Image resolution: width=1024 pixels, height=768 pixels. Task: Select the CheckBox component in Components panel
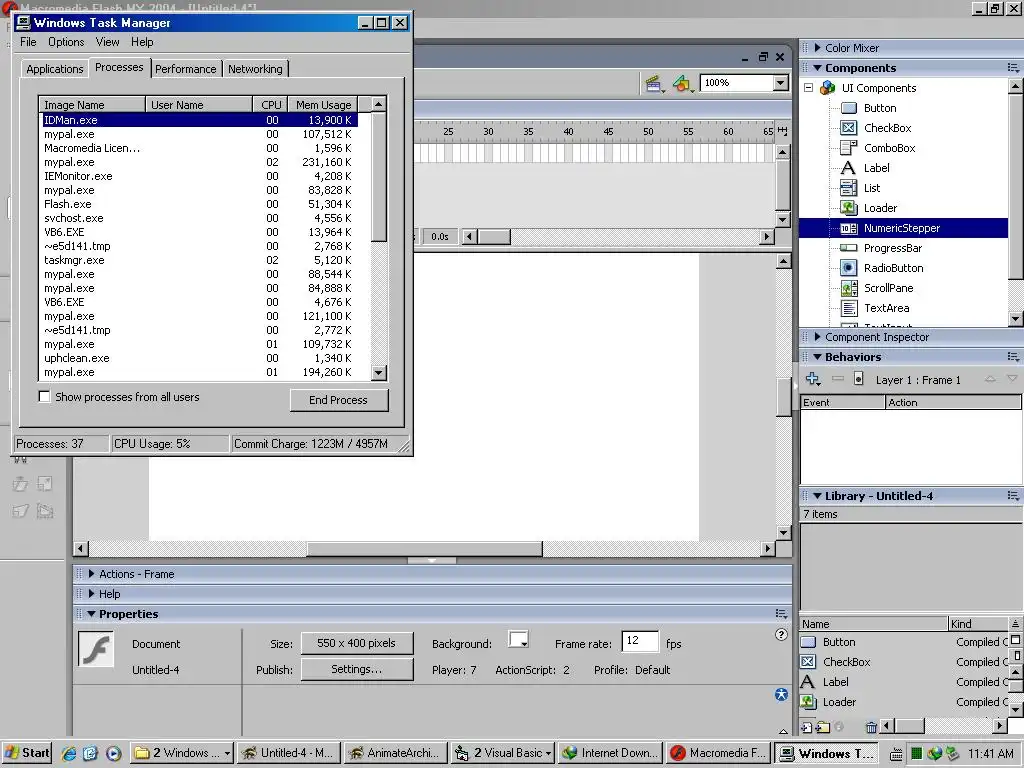(887, 128)
